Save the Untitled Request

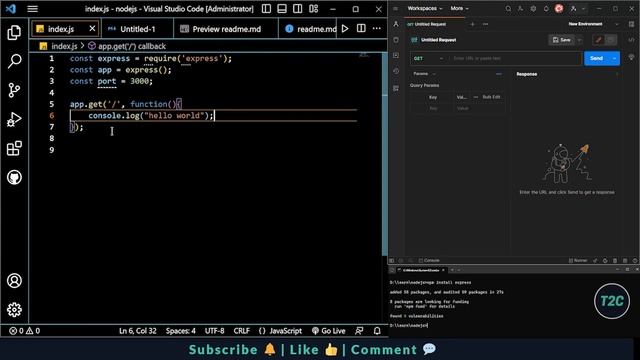(562, 40)
